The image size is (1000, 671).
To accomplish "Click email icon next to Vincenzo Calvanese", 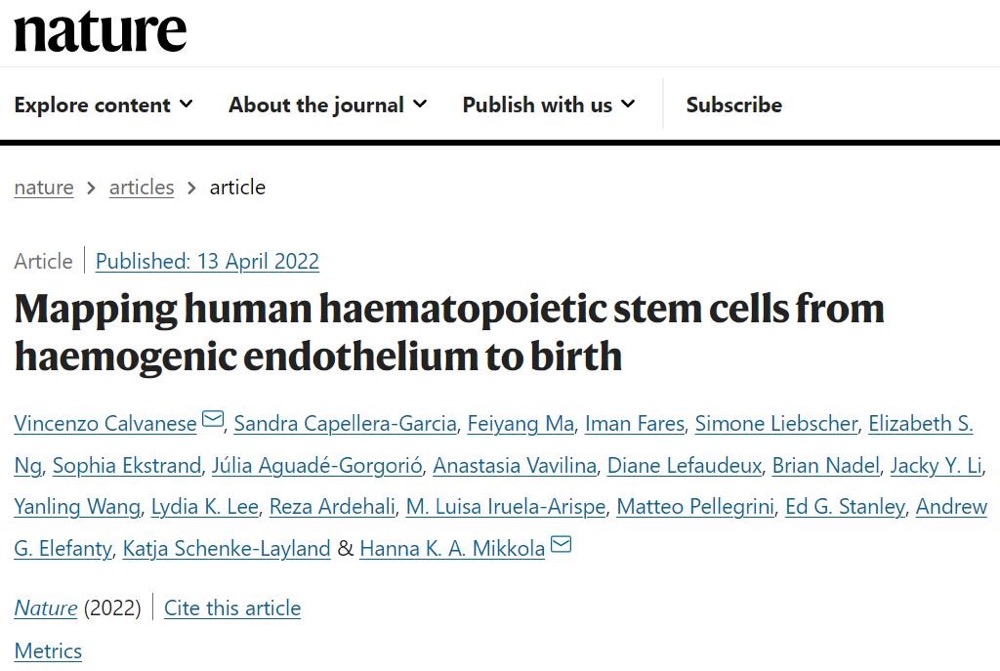I will point(213,420).
